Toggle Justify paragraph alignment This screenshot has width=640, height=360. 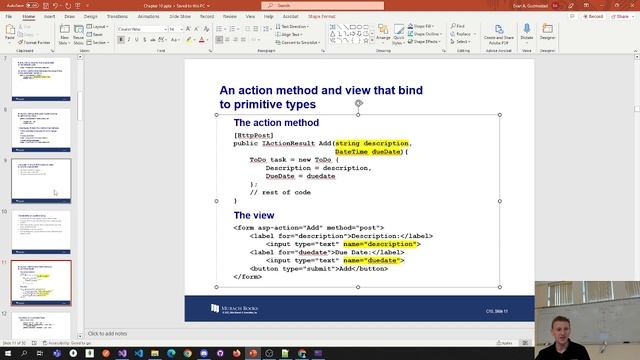click(244, 40)
